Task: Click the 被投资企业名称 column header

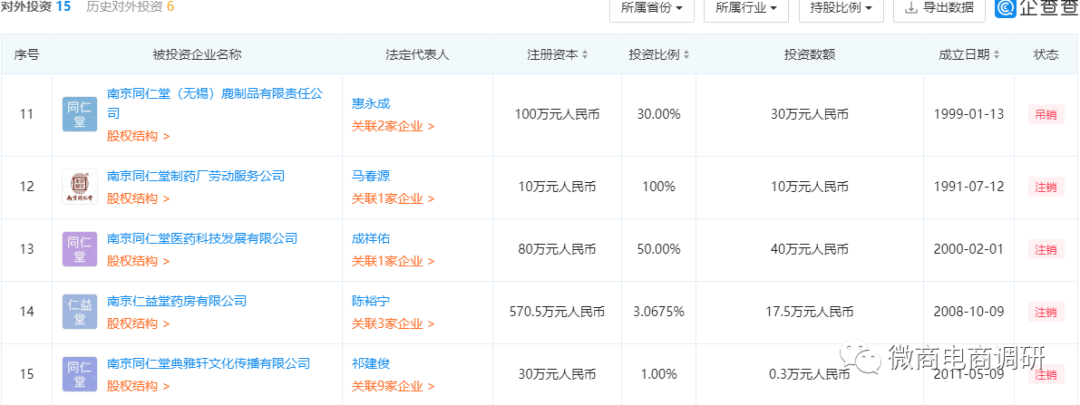Action: point(197,55)
